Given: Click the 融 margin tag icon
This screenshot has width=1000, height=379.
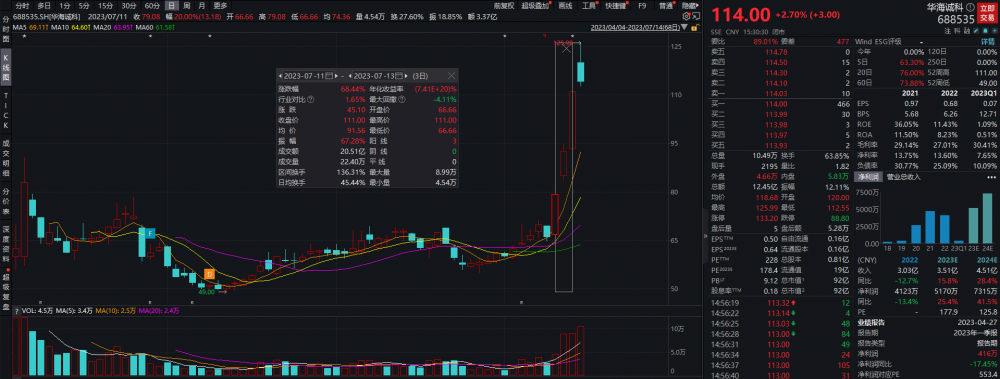Looking at the screenshot, I should pyautogui.click(x=967, y=31).
